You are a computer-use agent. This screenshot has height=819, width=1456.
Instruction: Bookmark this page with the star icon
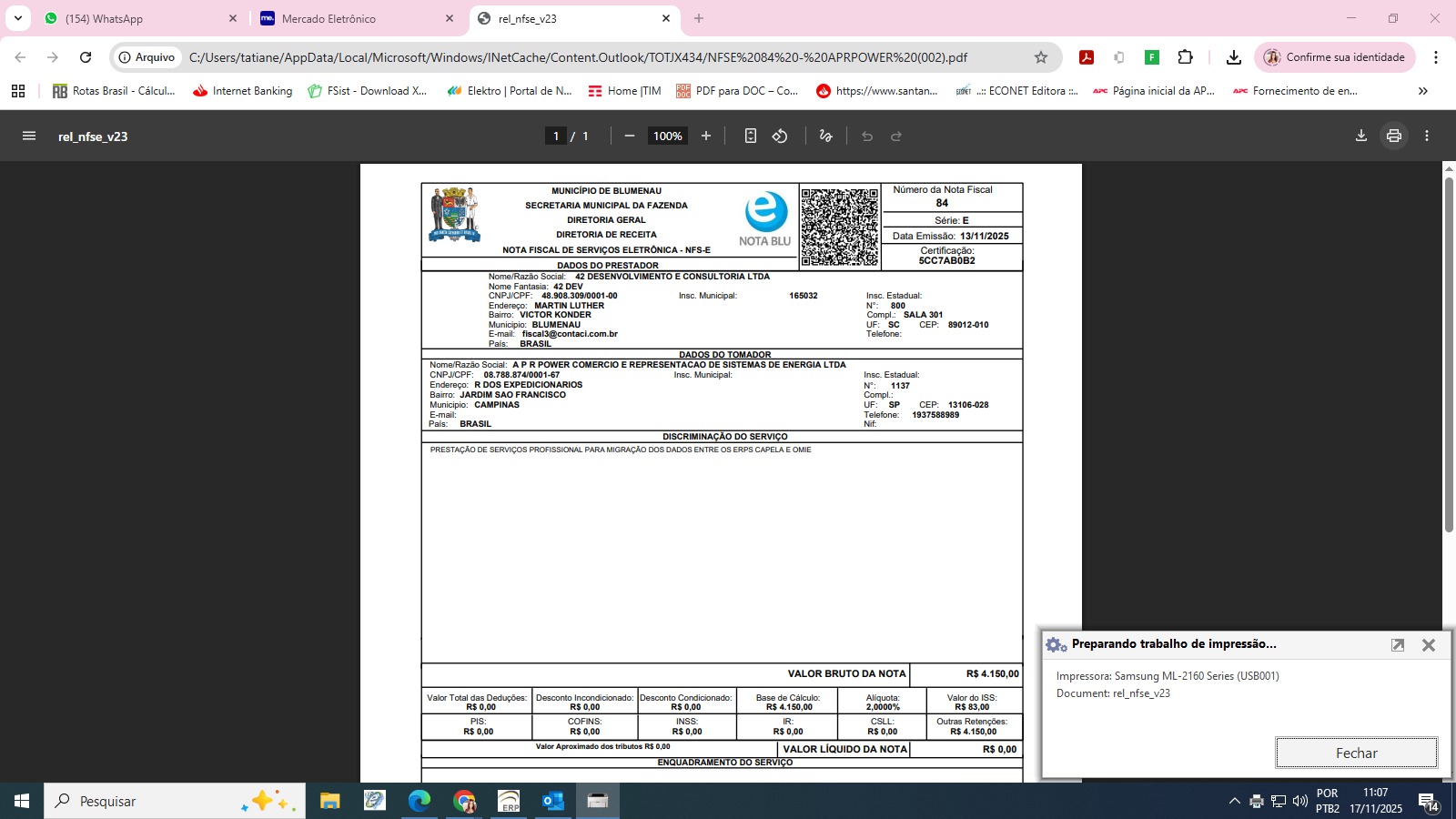tap(1041, 57)
